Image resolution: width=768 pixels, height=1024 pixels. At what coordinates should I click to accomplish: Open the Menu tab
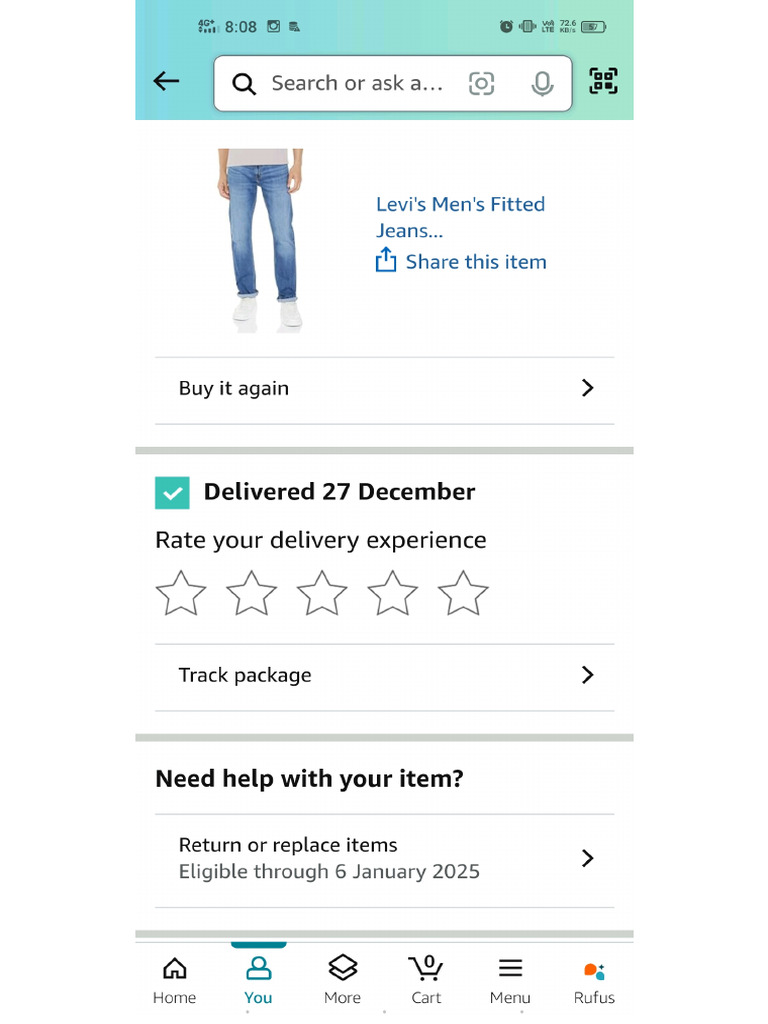tap(510, 978)
